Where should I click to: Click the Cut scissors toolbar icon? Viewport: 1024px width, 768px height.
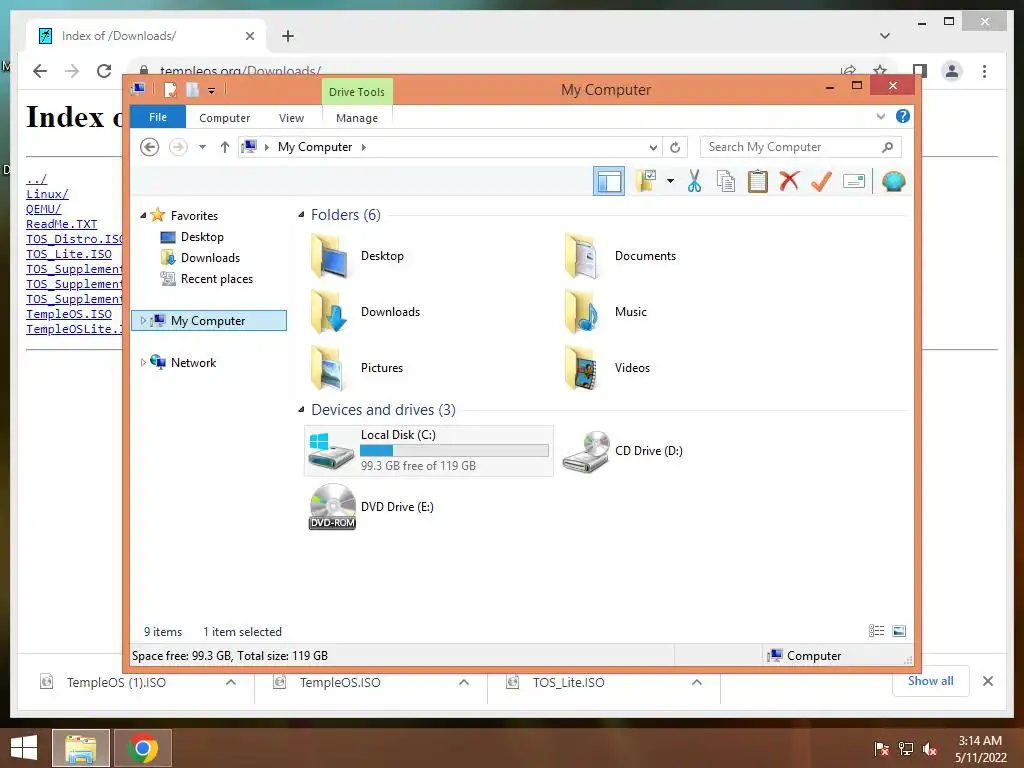(694, 182)
